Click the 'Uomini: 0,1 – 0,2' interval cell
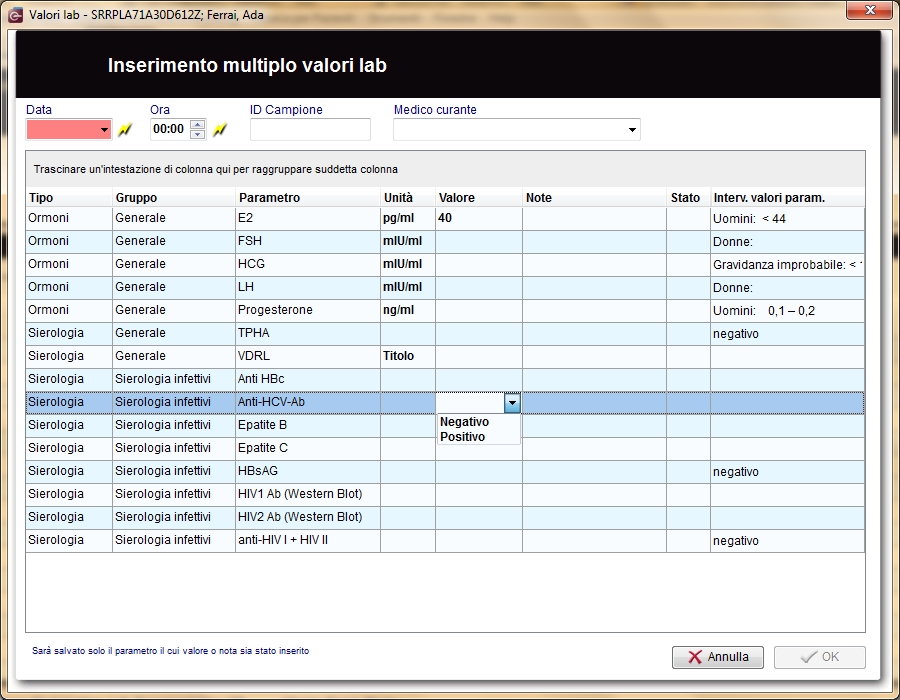The width and height of the screenshot is (900, 700). (788, 310)
